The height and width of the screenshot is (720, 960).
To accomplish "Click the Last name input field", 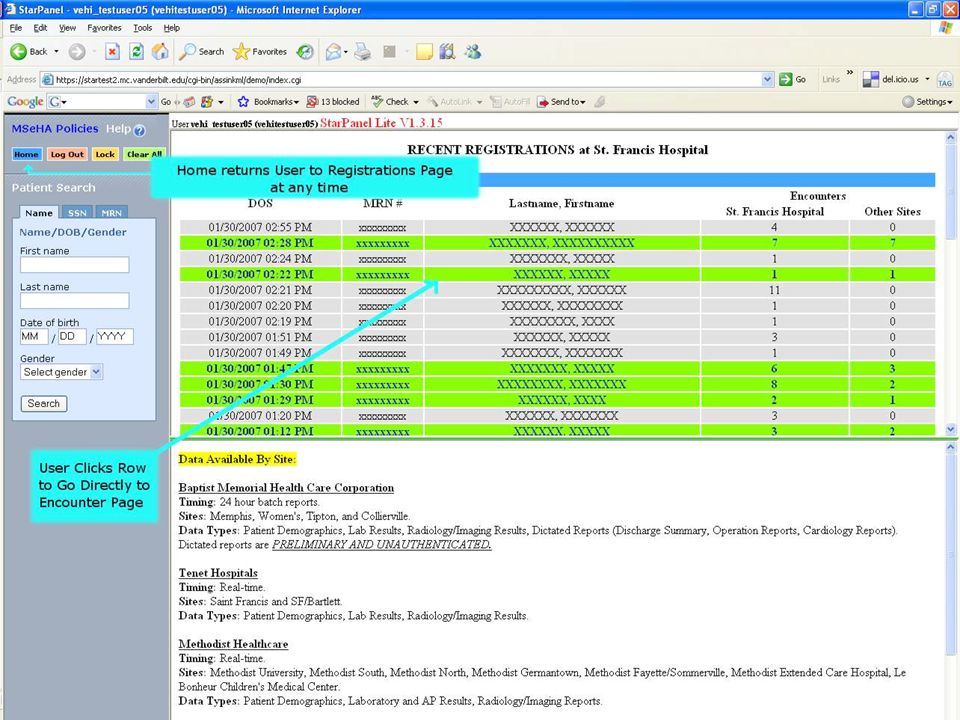I will [x=75, y=300].
